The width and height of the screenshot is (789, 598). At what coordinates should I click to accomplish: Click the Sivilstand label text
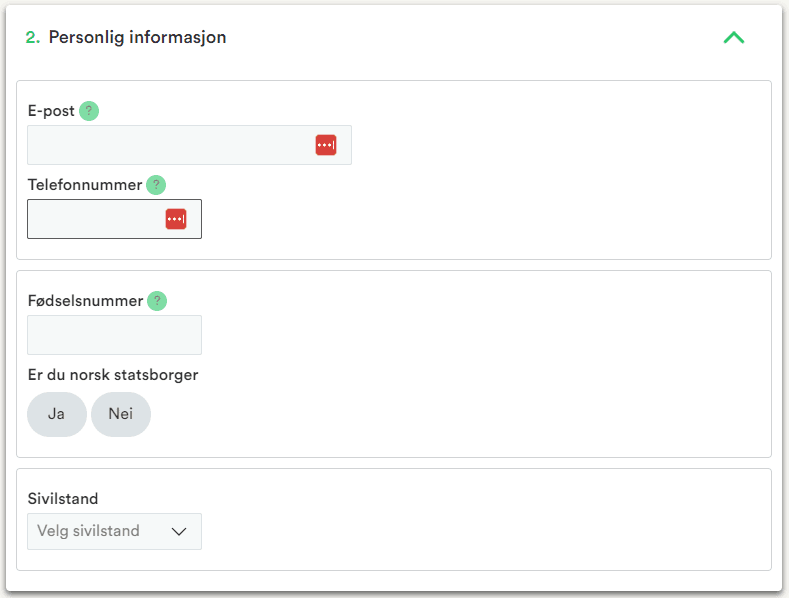[x=63, y=499]
